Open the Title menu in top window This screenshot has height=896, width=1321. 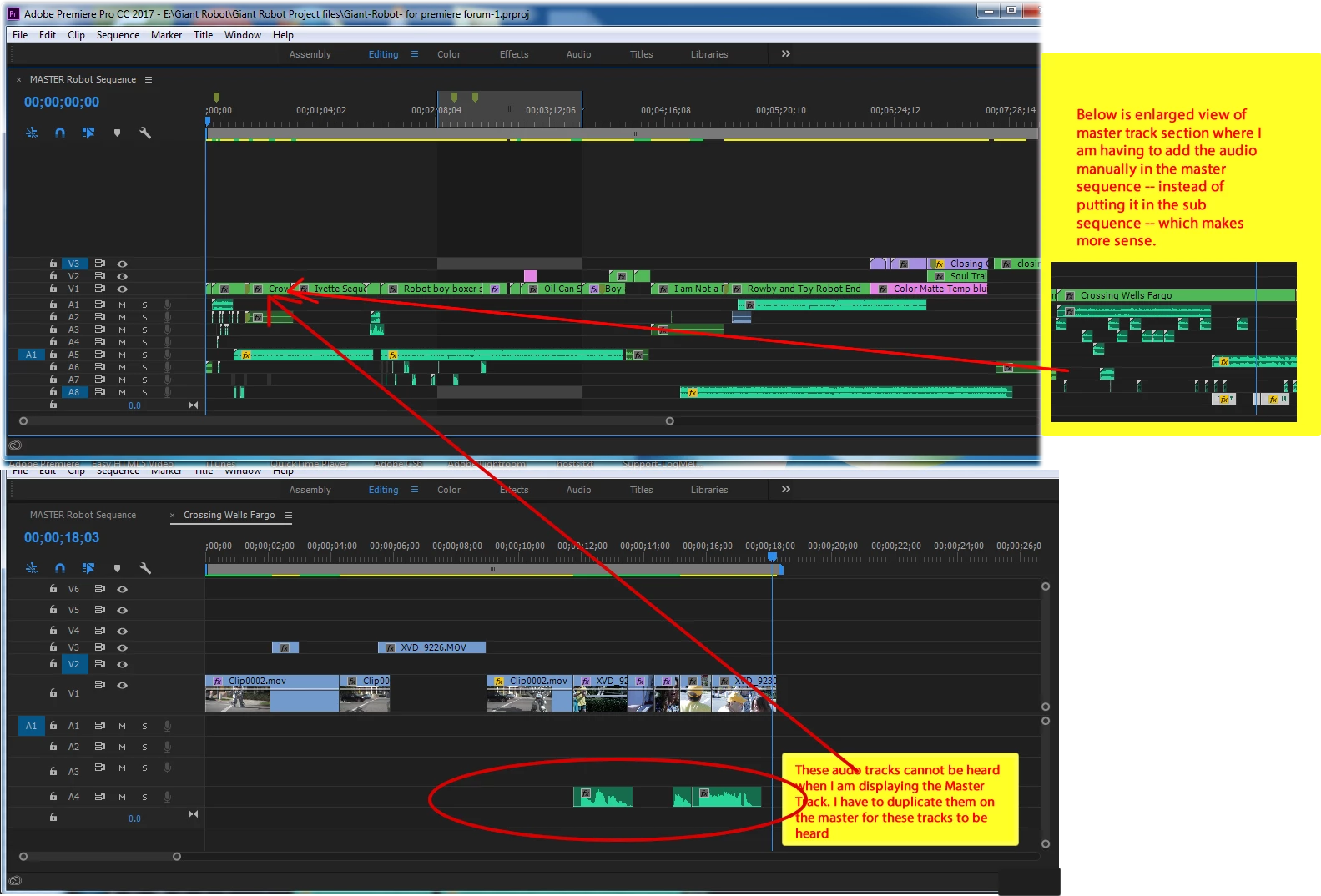tap(203, 35)
